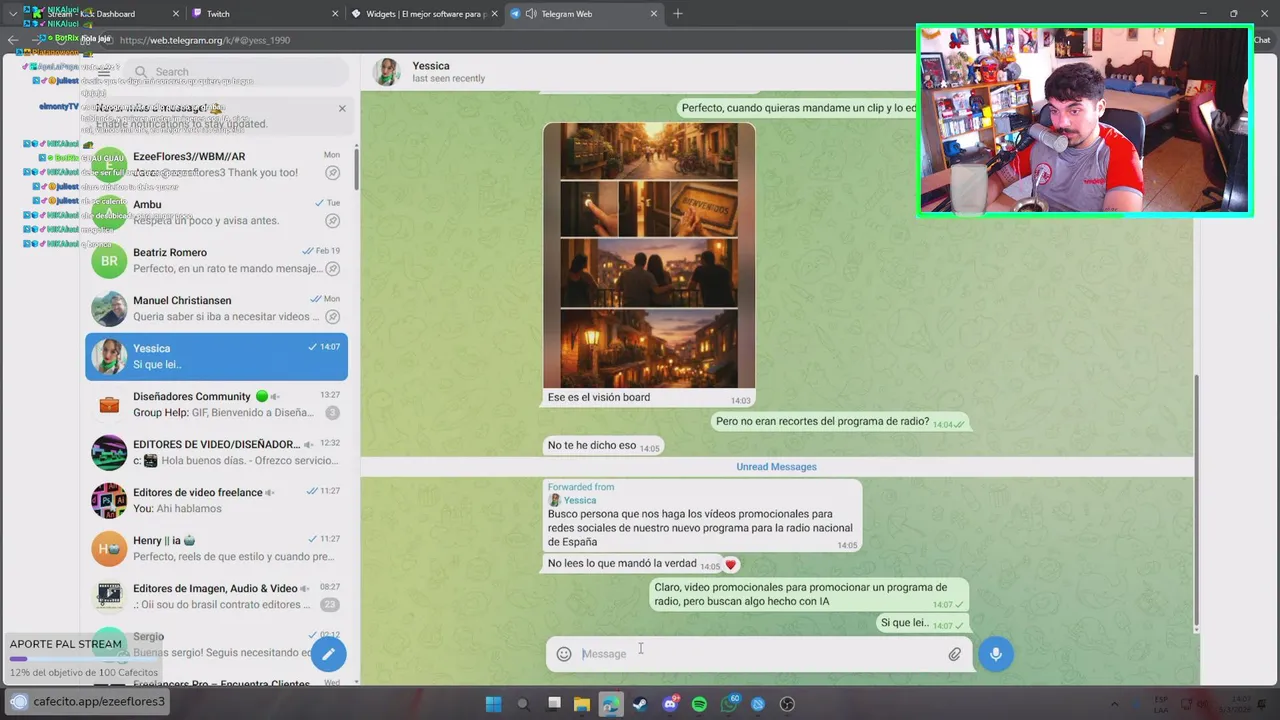Click the webcam overlay video
1280x720 pixels.
pyautogui.click(x=1085, y=121)
